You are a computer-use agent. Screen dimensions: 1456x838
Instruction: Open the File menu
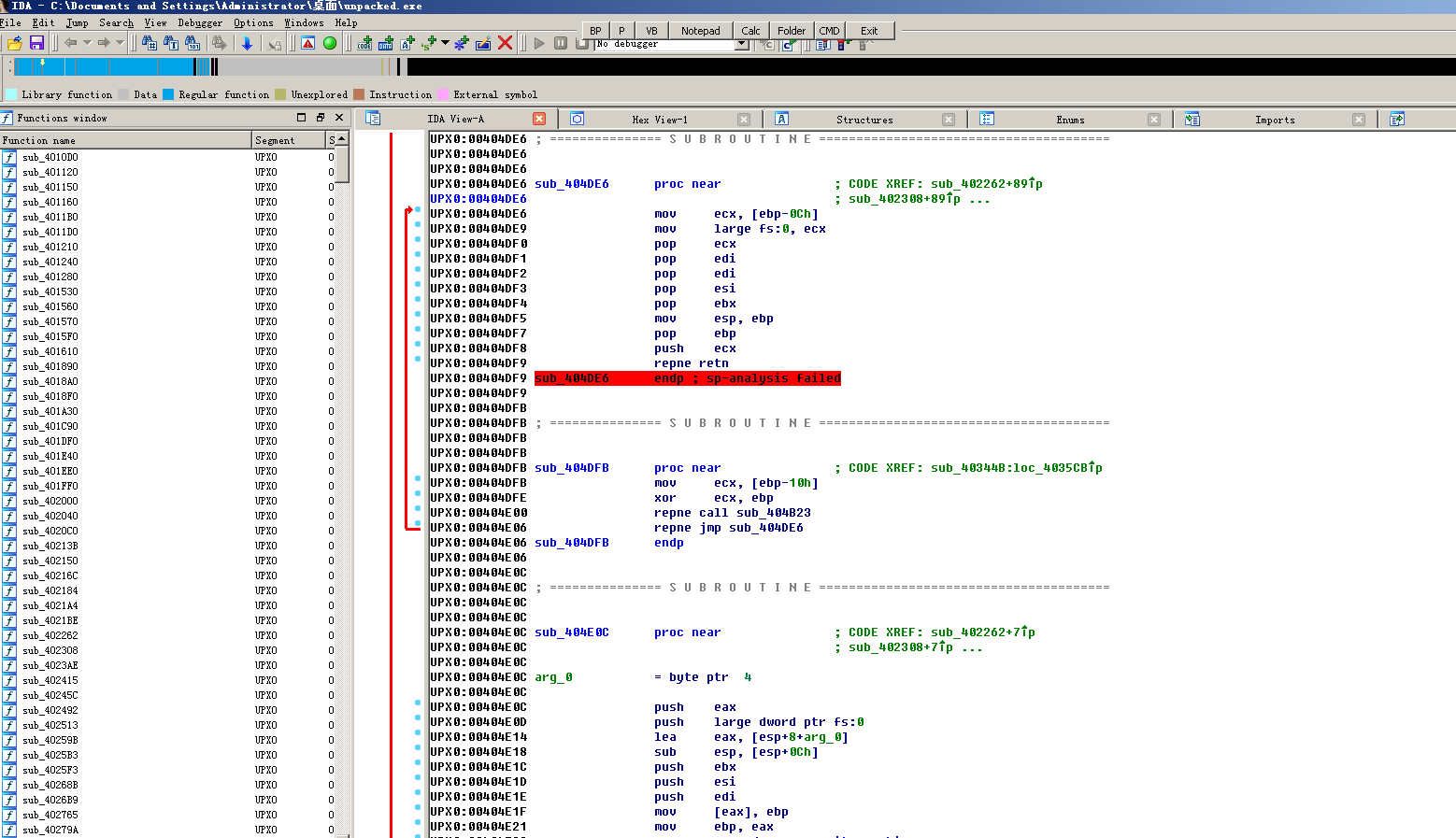tap(11, 22)
